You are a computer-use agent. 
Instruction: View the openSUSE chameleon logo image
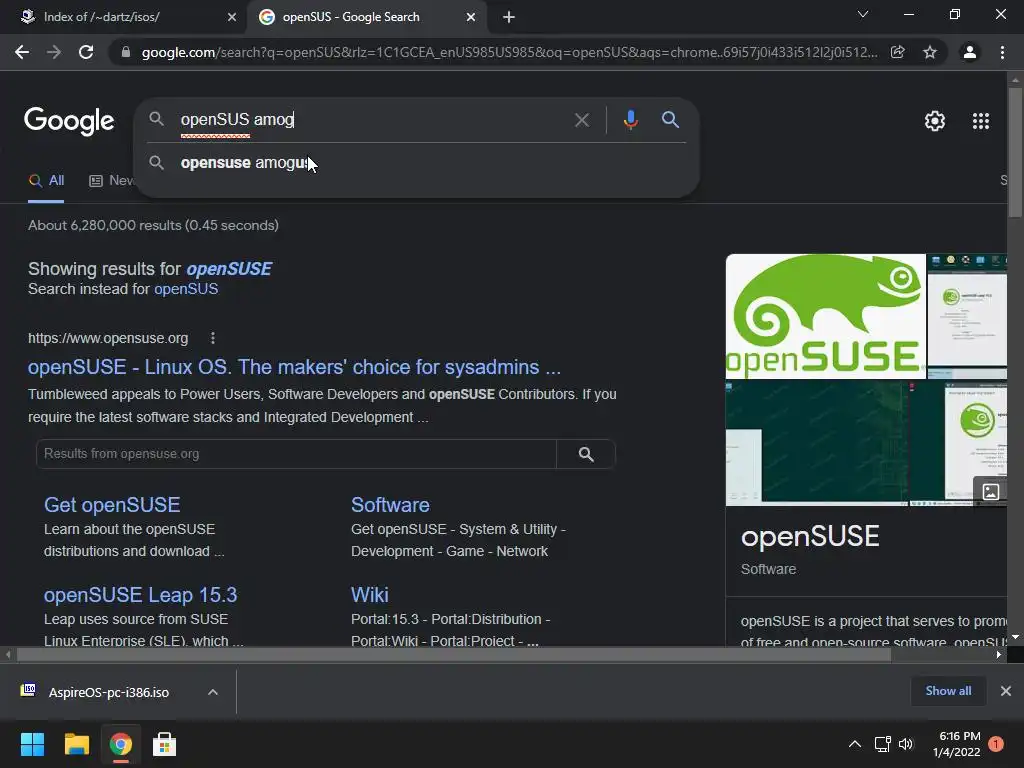(x=825, y=317)
